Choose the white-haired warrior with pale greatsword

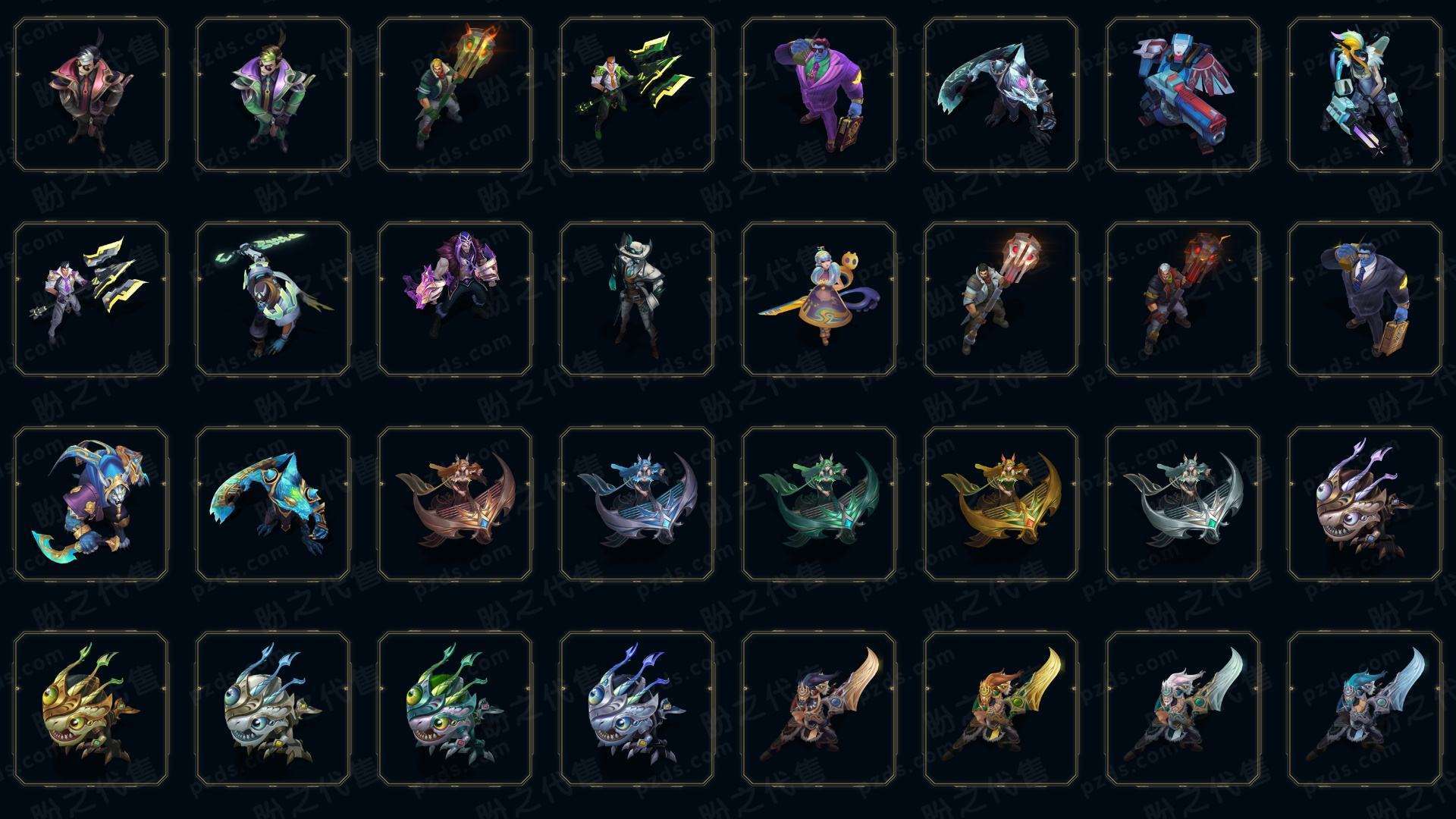pyautogui.click(x=1183, y=708)
